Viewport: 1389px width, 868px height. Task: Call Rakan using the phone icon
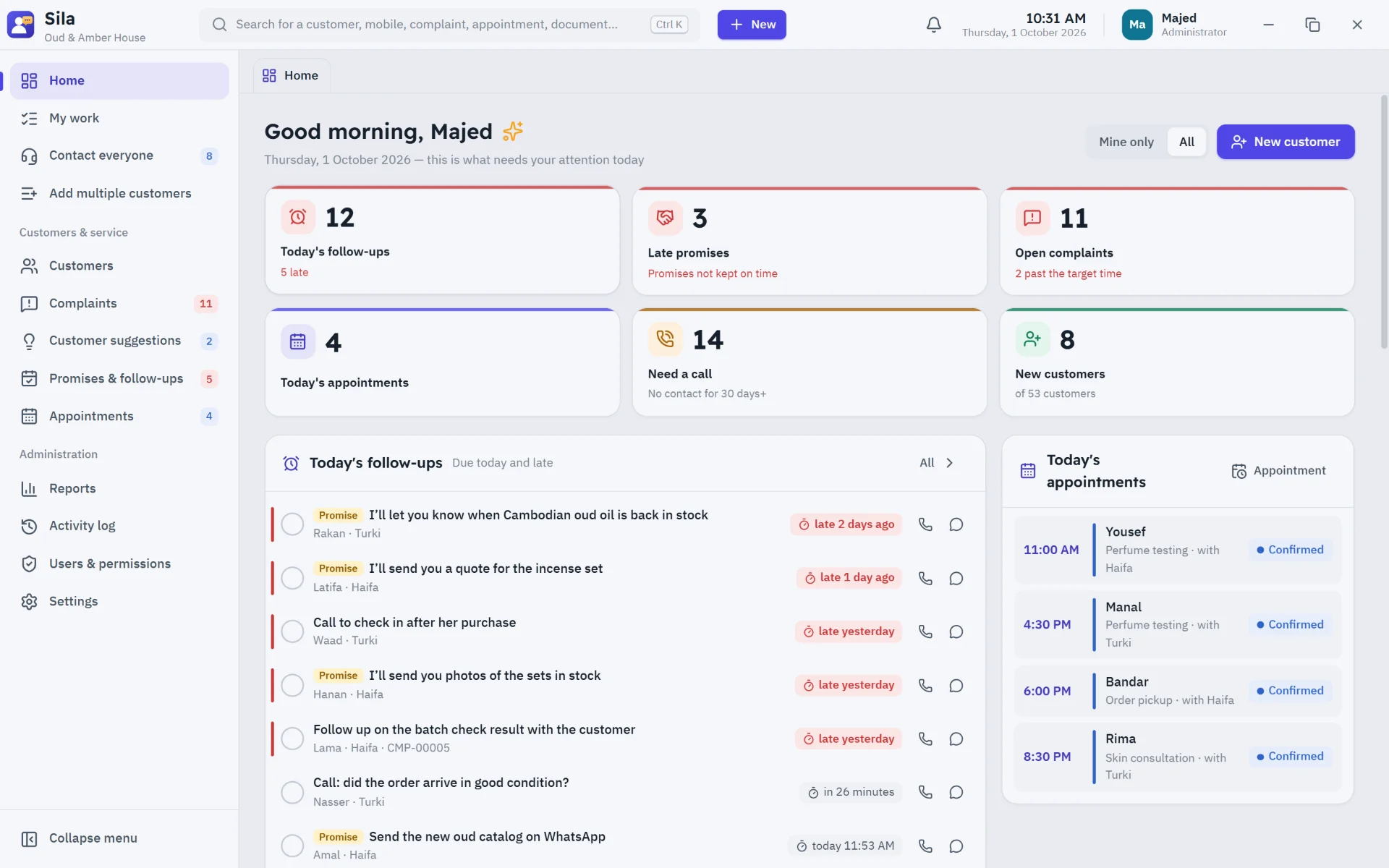tap(925, 524)
